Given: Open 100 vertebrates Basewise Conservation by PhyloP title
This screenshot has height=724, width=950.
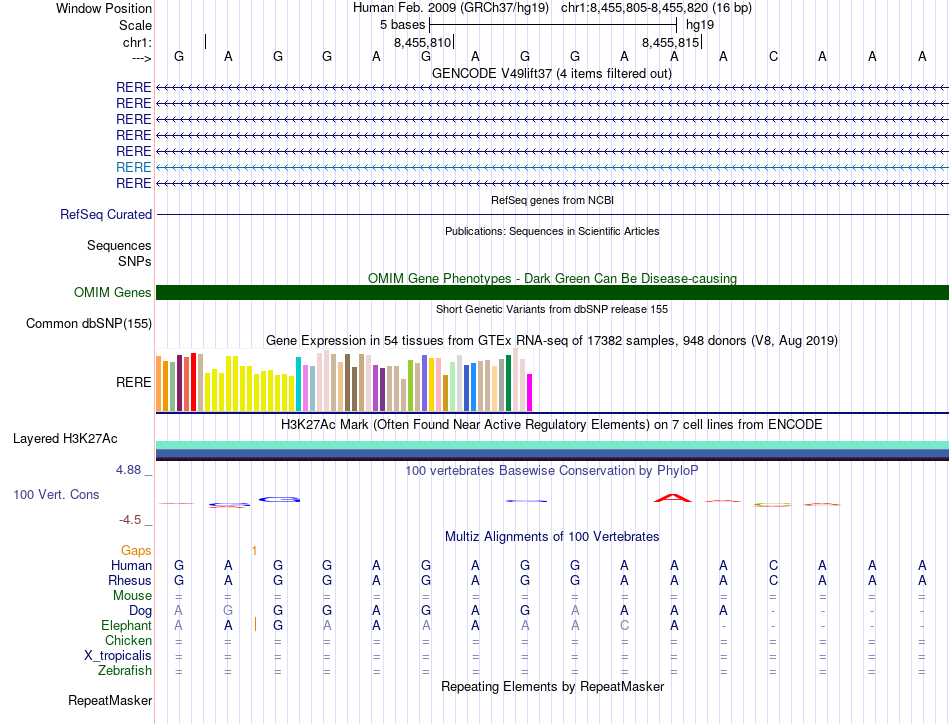Looking at the screenshot, I should tap(552, 470).
